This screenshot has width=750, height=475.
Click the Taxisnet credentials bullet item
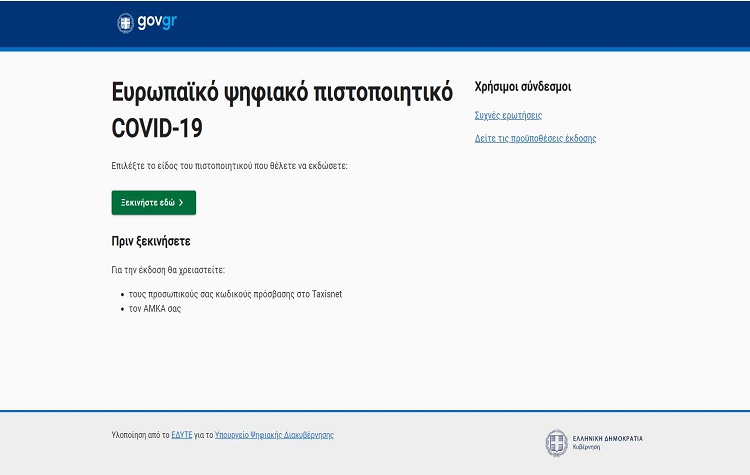coord(235,294)
